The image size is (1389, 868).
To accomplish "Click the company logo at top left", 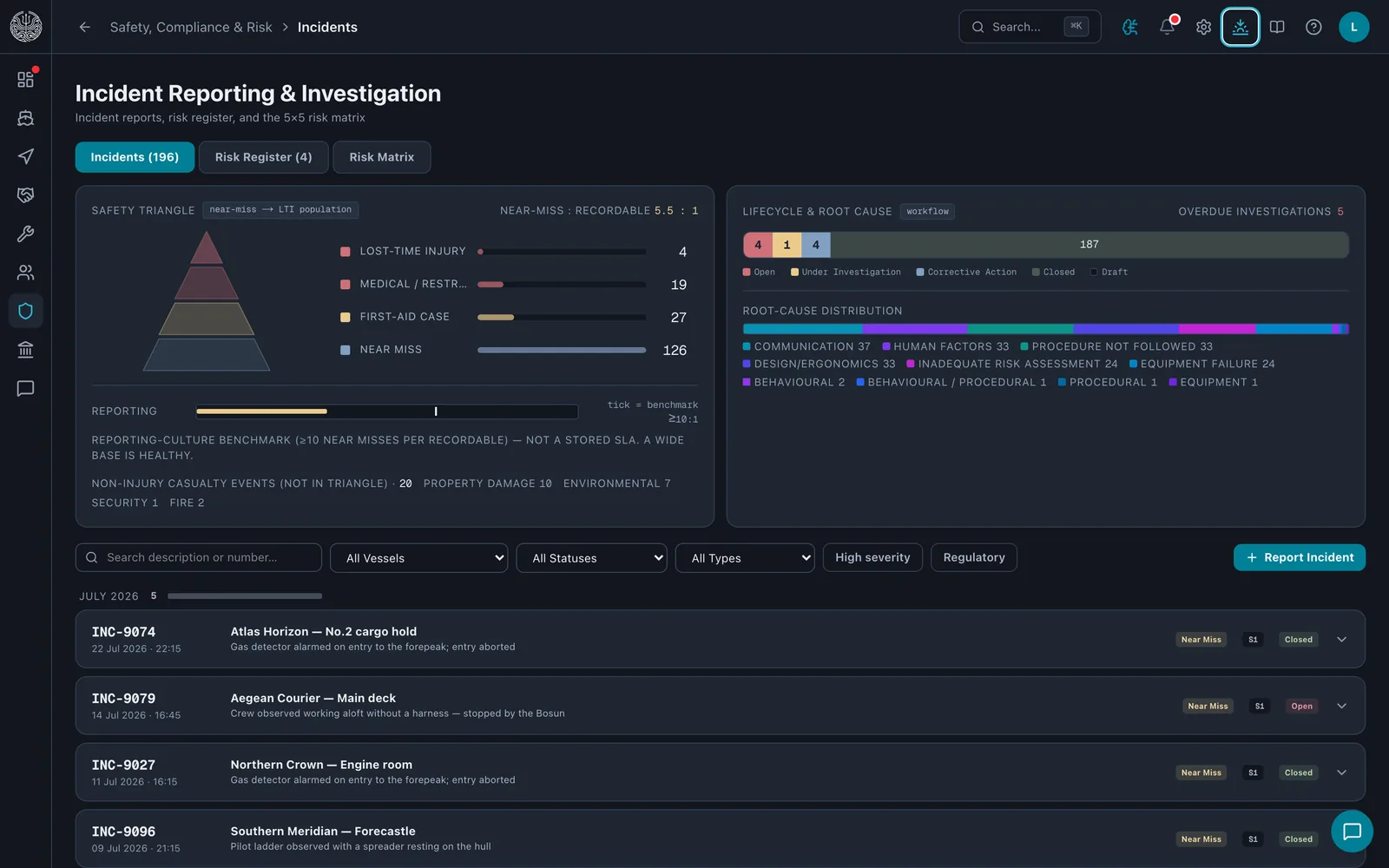I will 26,27.
